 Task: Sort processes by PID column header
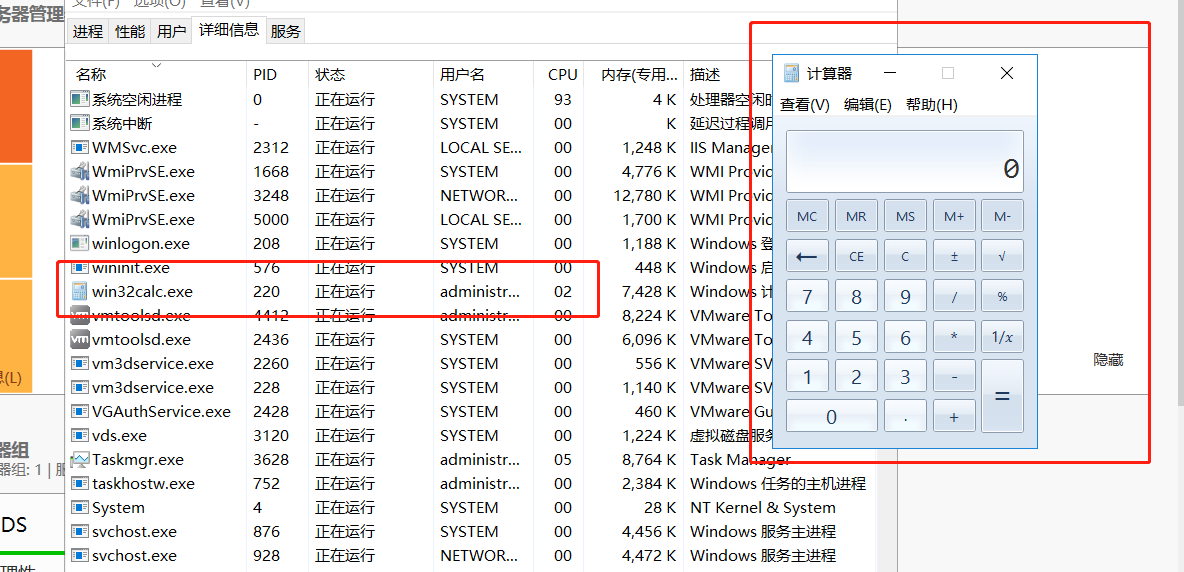click(265, 74)
